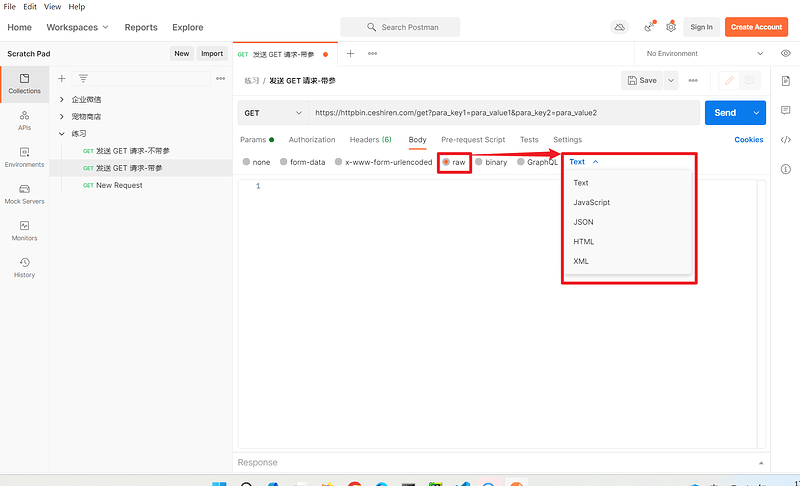Open the code snippet icon in right sidebar
Image resolution: width=800 pixels, height=486 pixels.
pyautogui.click(x=786, y=140)
